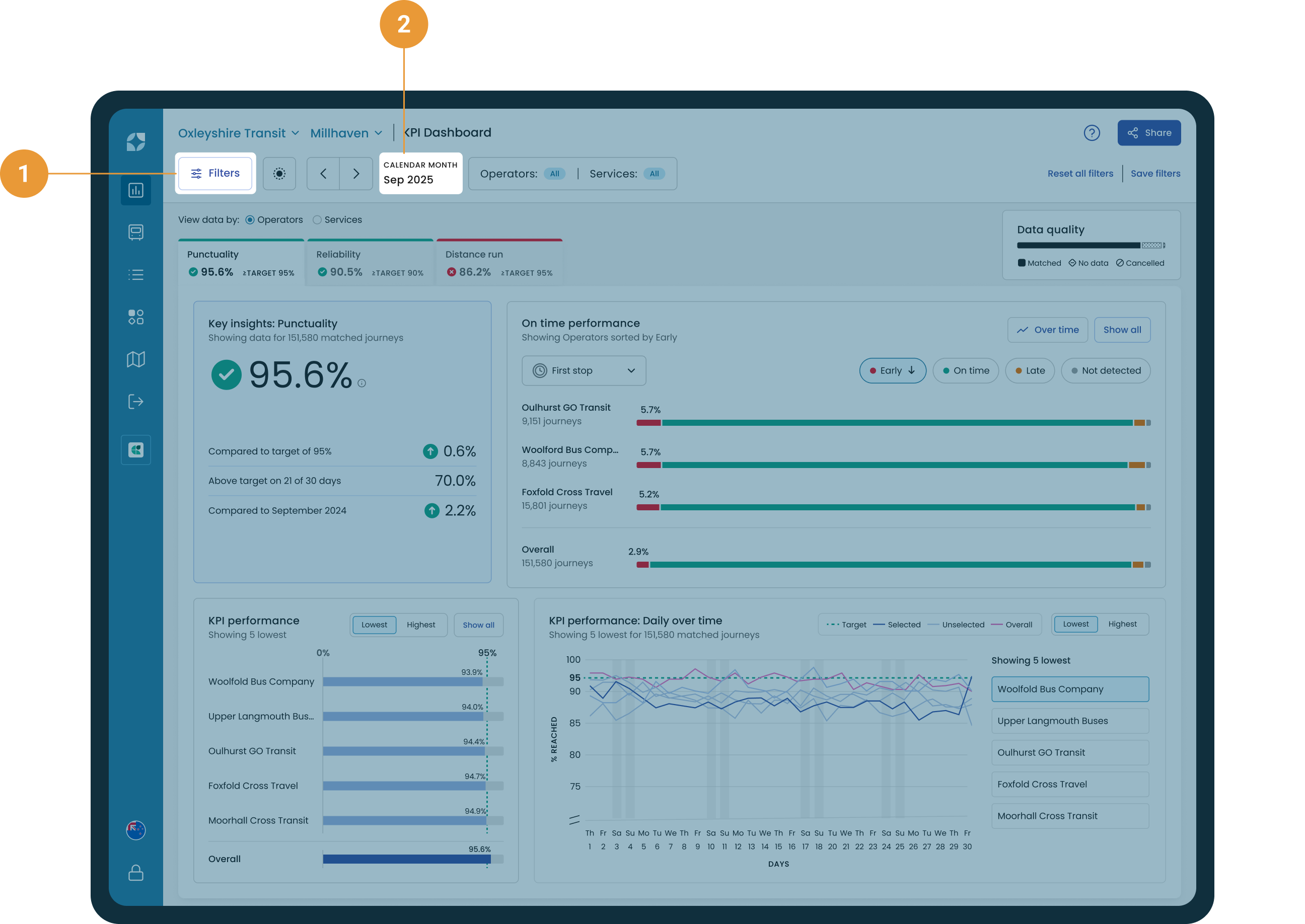Viewport: 1305px width, 924px height.
Task: Click the Share button
Action: [1148, 133]
